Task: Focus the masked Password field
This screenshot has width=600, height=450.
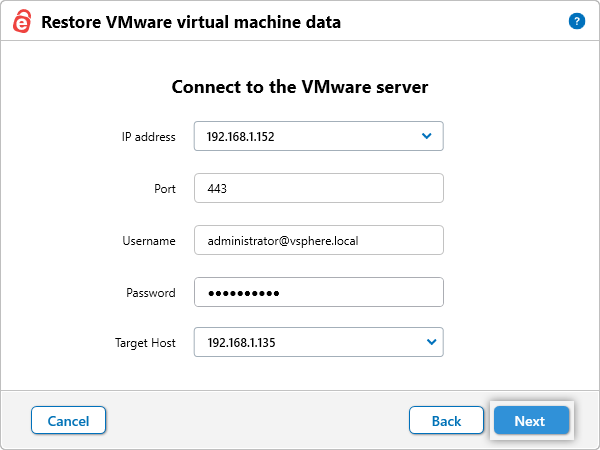Action: (x=318, y=293)
